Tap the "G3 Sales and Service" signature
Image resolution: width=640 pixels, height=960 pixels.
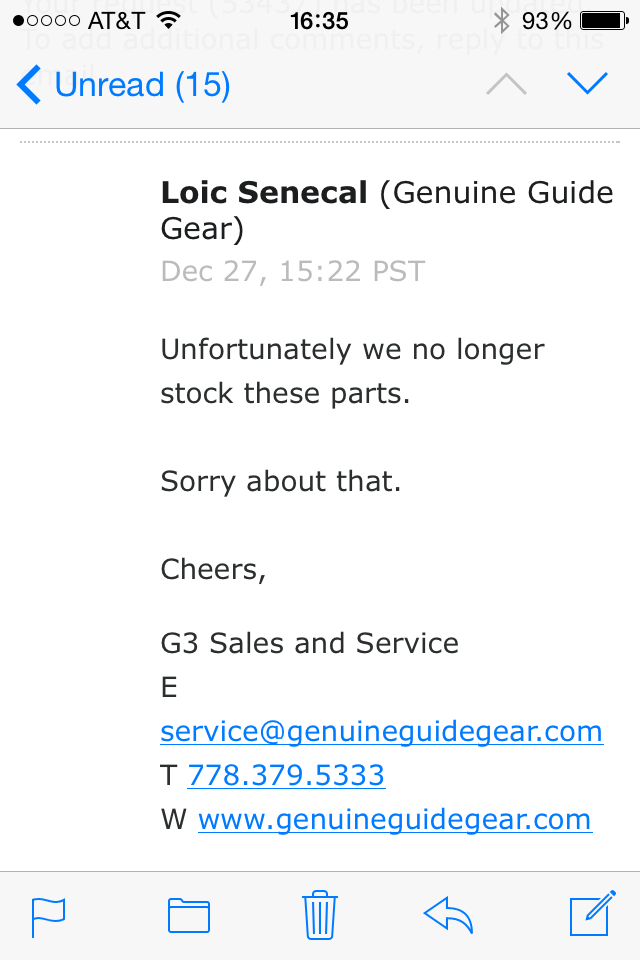pyautogui.click(x=310, y=643)
